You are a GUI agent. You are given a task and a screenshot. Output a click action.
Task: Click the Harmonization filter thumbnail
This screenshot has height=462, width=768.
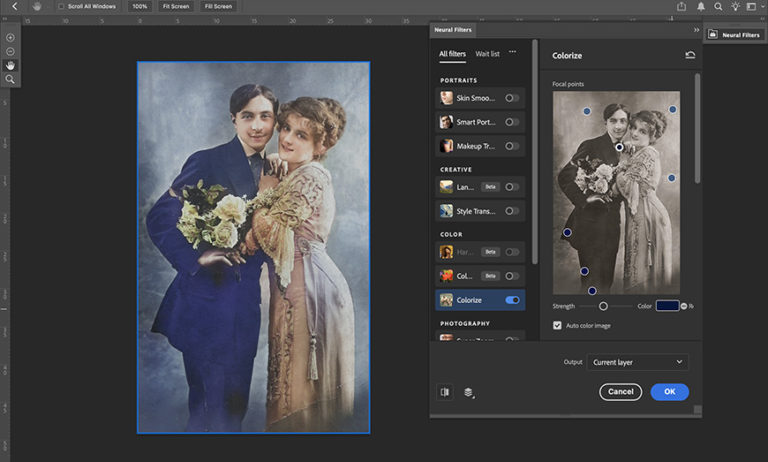(x=446, y=252)
